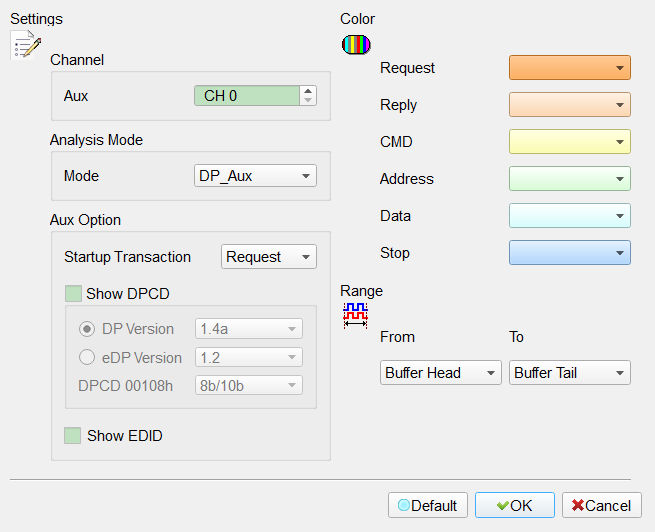Increase the Aux channel with up arrow
655x532 pixels.
pyautogui.click(x=308, y=91)
